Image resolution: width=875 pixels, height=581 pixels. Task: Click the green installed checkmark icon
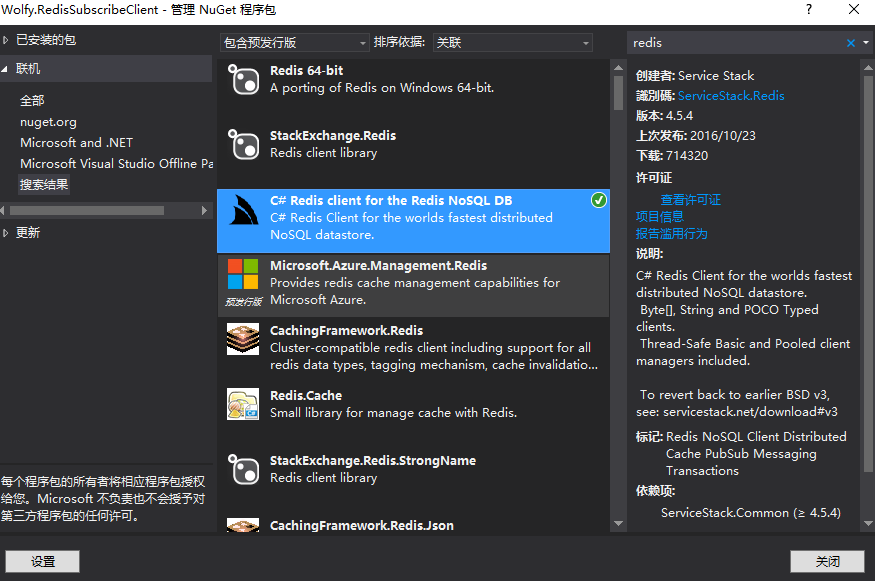pyautogui.click(x=599, y=200)
